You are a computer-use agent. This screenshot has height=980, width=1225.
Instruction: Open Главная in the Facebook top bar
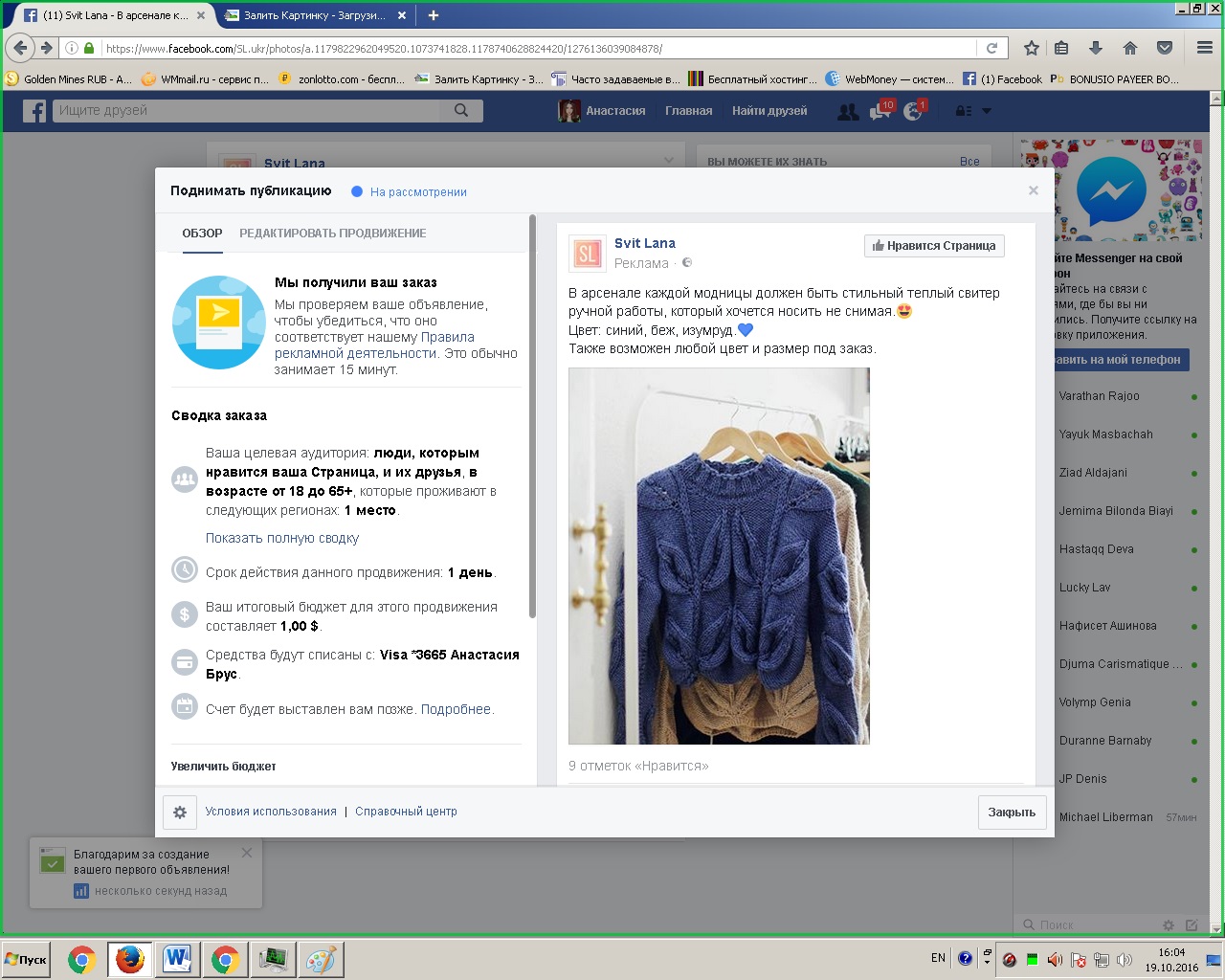(689, 111)
